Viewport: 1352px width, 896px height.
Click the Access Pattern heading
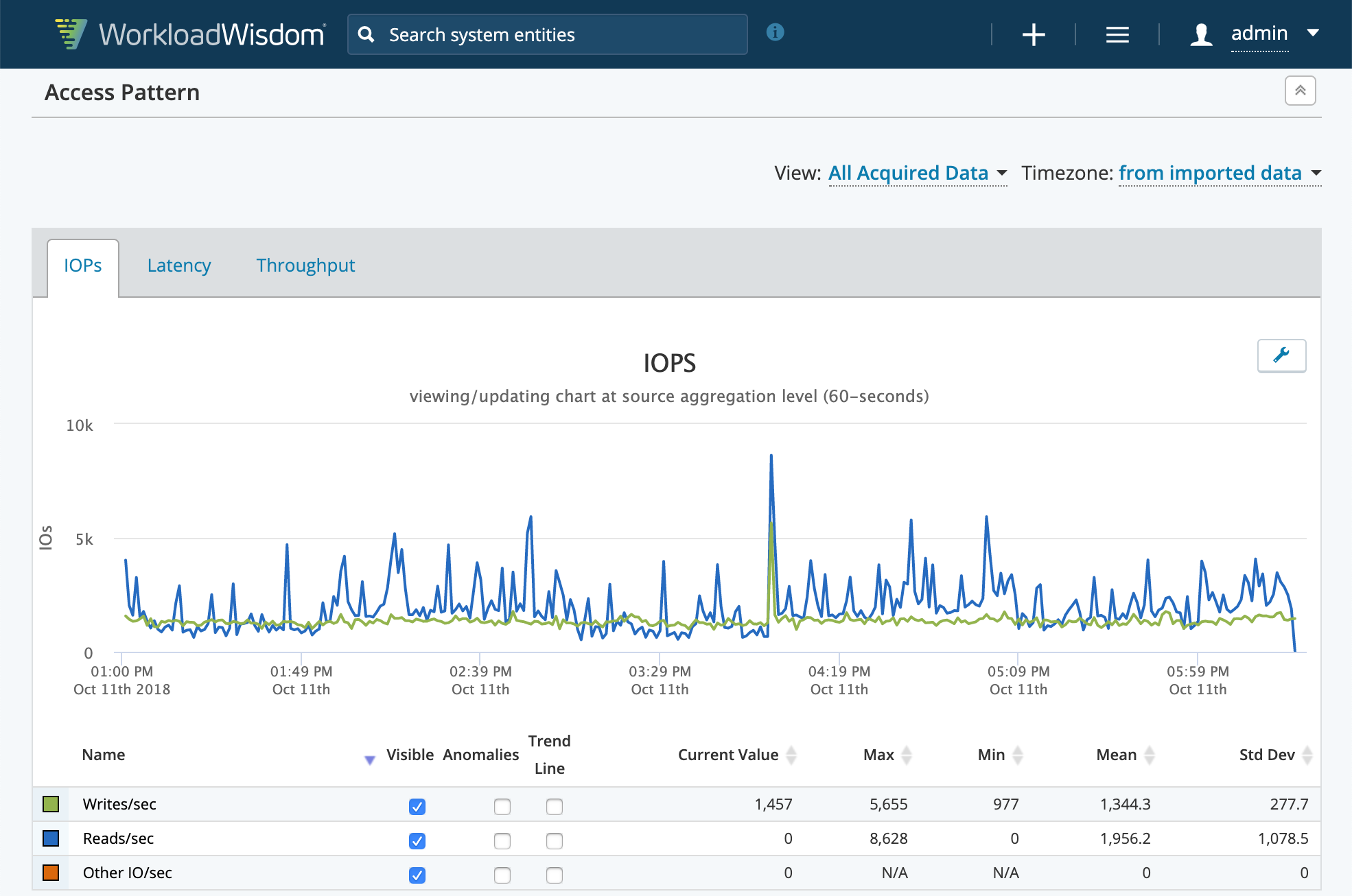tap(122, 93)
